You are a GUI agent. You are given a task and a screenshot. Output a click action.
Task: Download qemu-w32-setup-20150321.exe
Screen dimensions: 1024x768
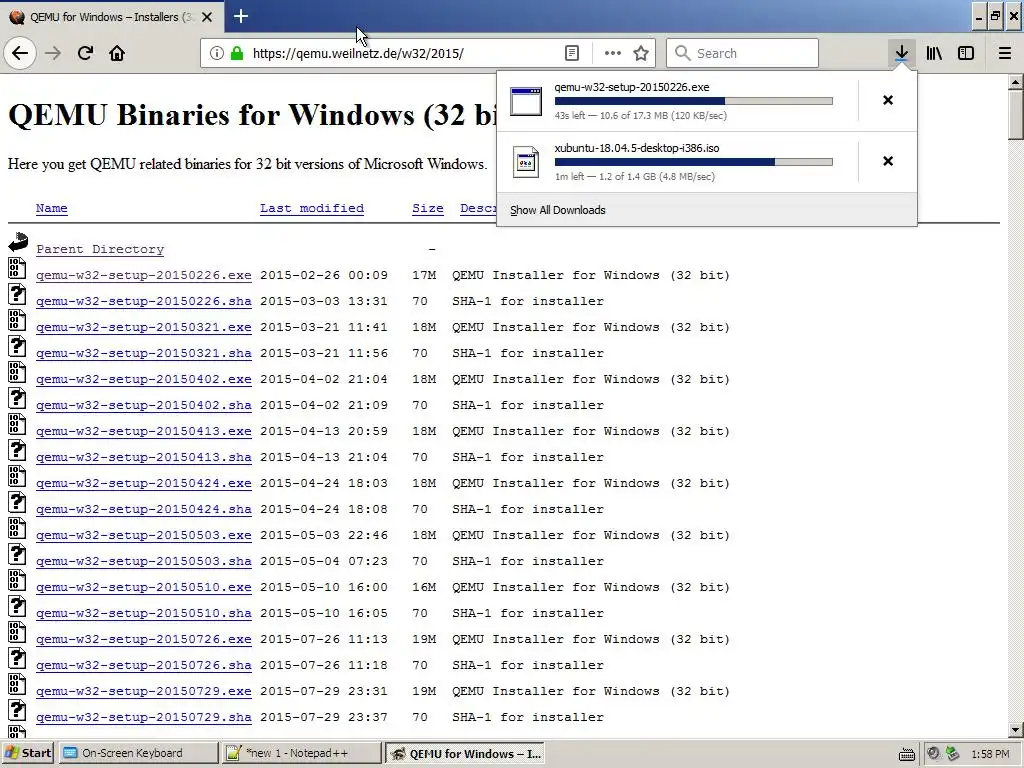tap(144, 327)
